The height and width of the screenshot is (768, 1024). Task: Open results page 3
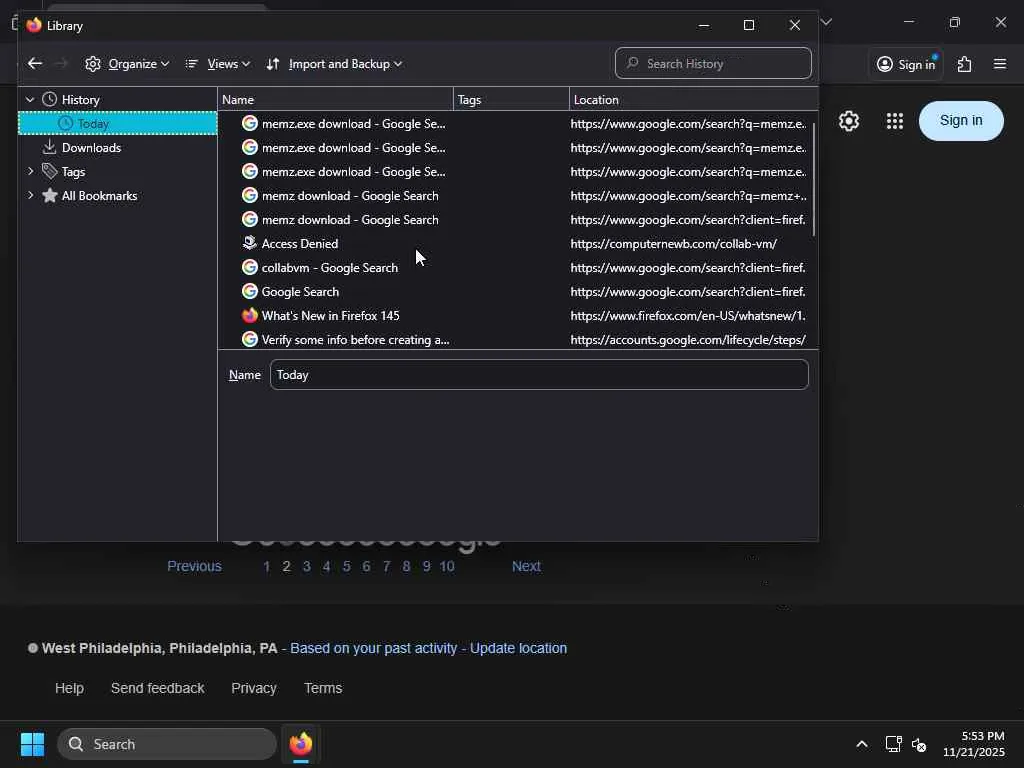pyautogui.click(x=306, y=567)
